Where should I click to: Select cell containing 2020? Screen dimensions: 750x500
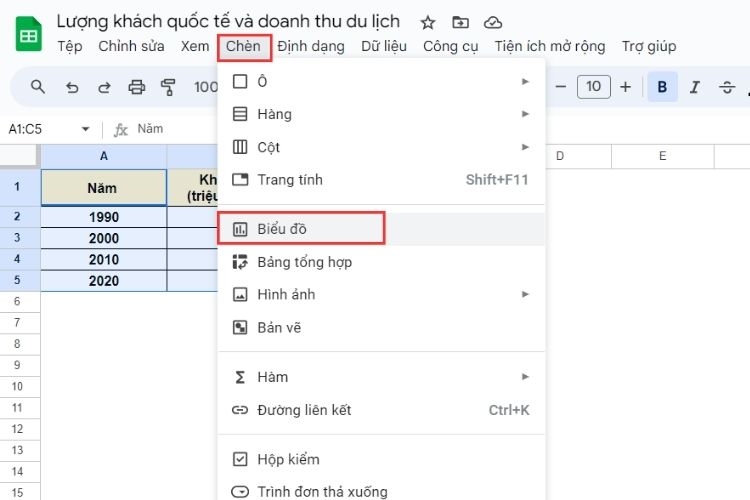pos(104,281)
